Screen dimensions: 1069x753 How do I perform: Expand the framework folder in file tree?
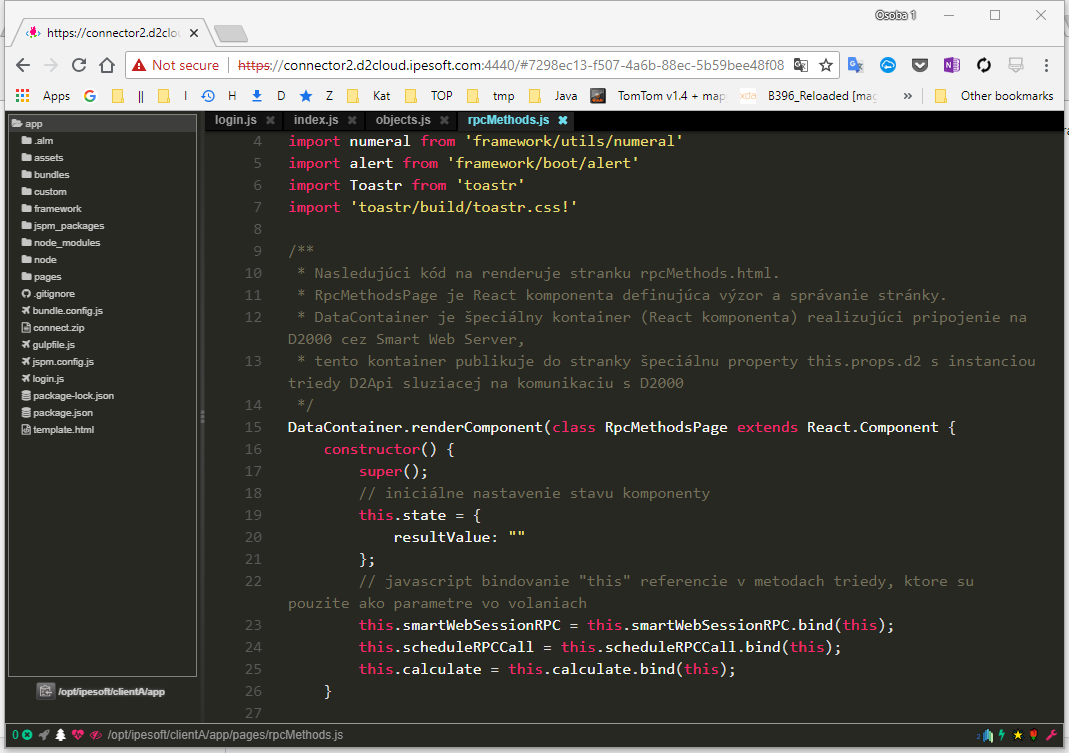(57, 208)
